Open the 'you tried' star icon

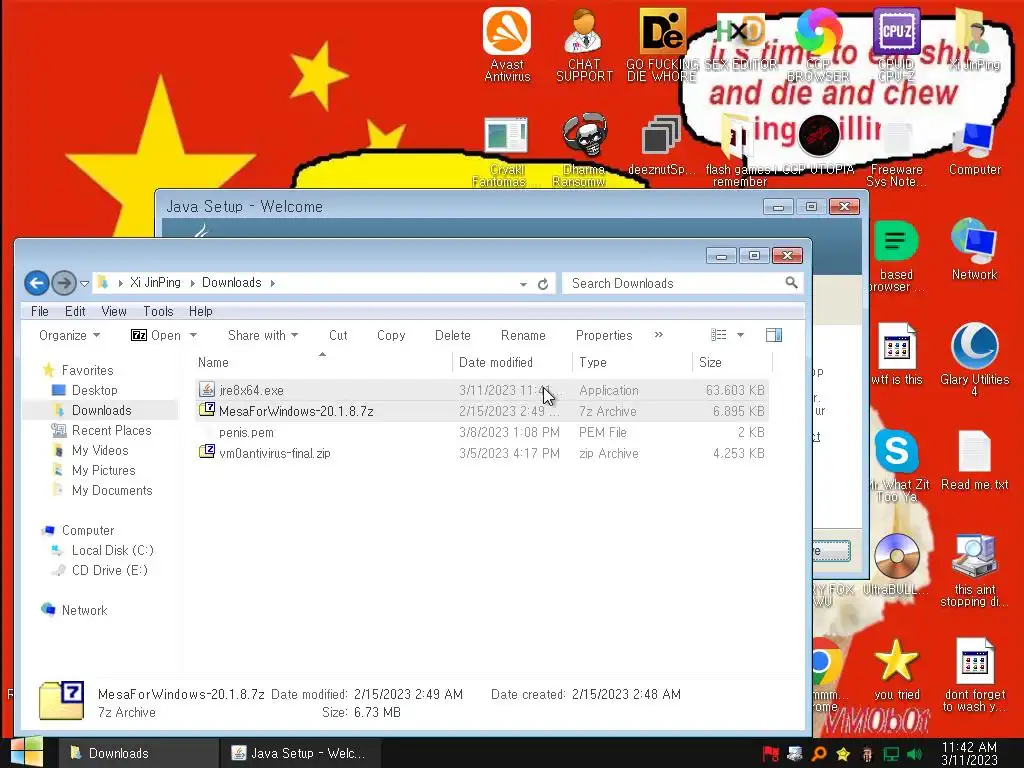click(x=896, y=670)
